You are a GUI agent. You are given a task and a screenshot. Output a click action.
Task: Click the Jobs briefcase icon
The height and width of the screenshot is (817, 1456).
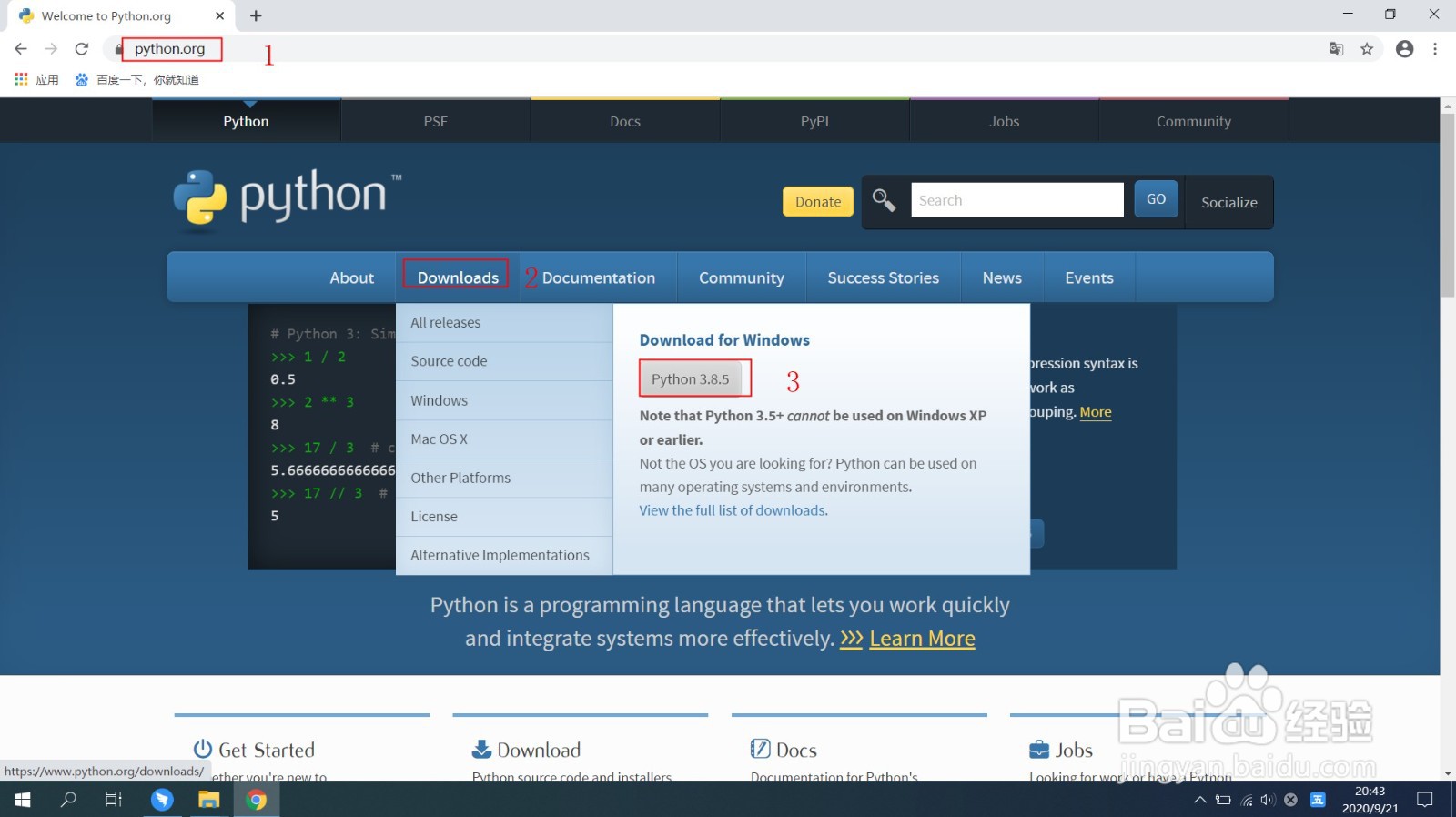coord(1039,750)
